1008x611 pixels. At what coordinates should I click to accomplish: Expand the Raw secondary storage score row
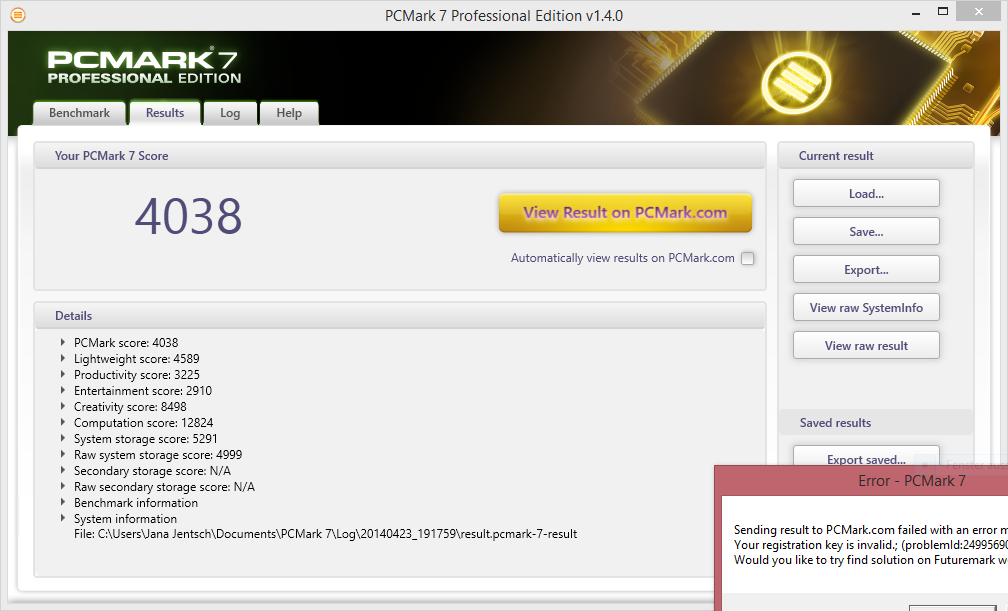pos(62,486)
